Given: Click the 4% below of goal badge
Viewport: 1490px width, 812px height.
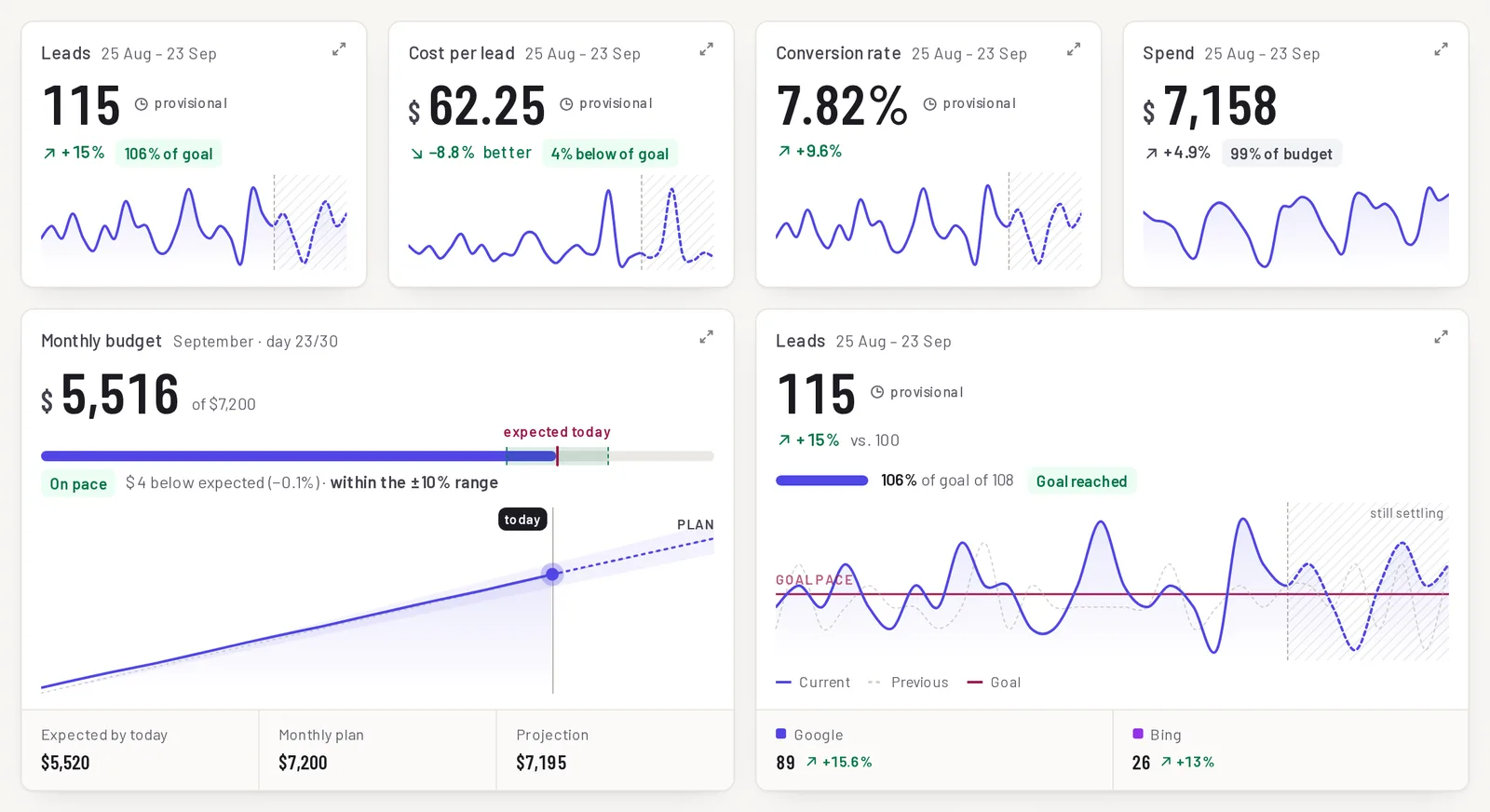Looking at the screenshot, I should coord(610,154).
